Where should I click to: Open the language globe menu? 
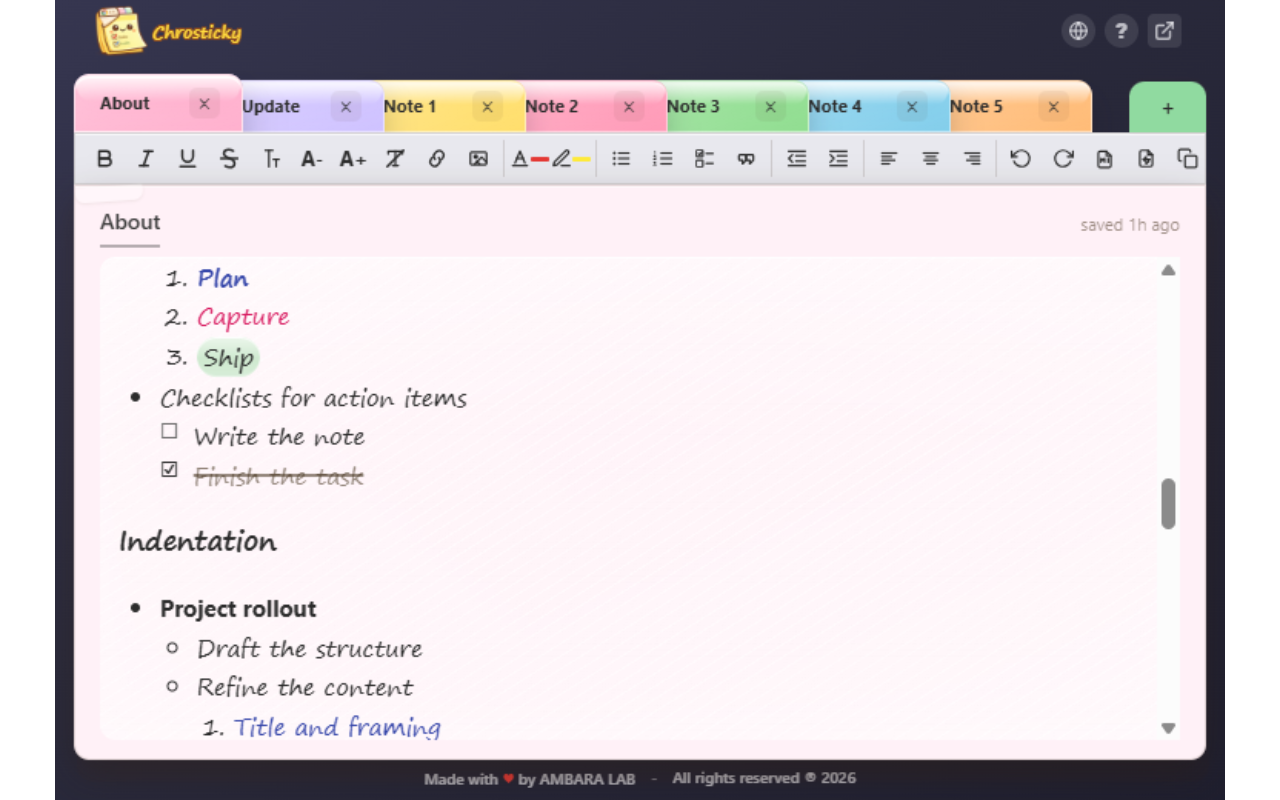click(1078, 31)
